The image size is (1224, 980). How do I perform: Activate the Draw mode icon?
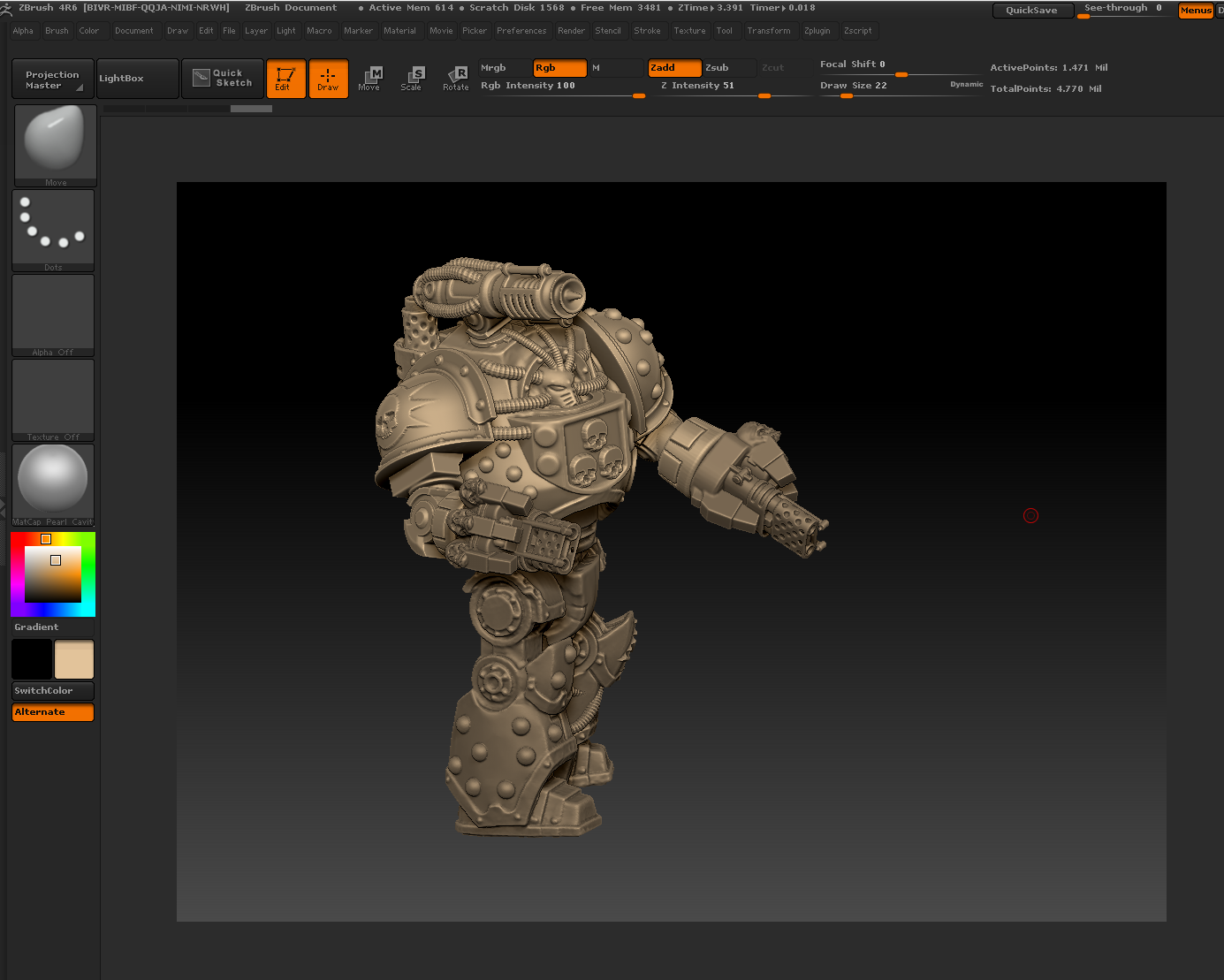click(x=328, y=79)
